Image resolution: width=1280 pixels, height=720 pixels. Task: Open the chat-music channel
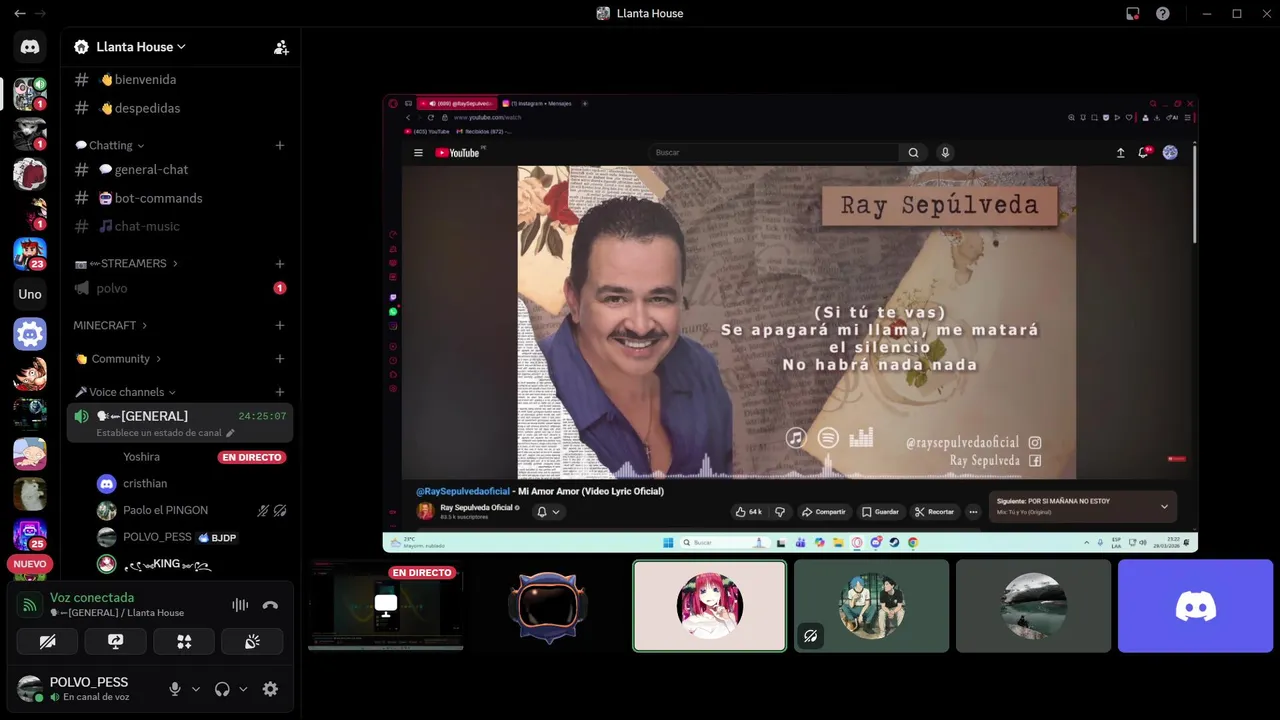pyautogui.click(x=180, y=226)
